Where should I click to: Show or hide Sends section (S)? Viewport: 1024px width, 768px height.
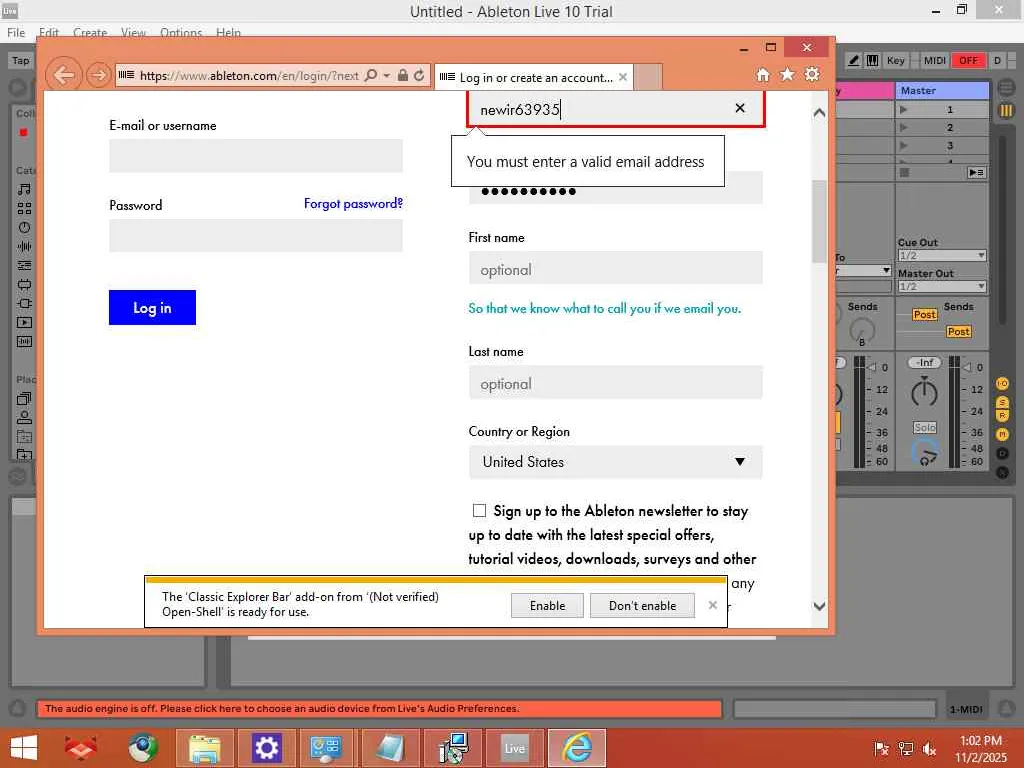(x=1002, y=403)
